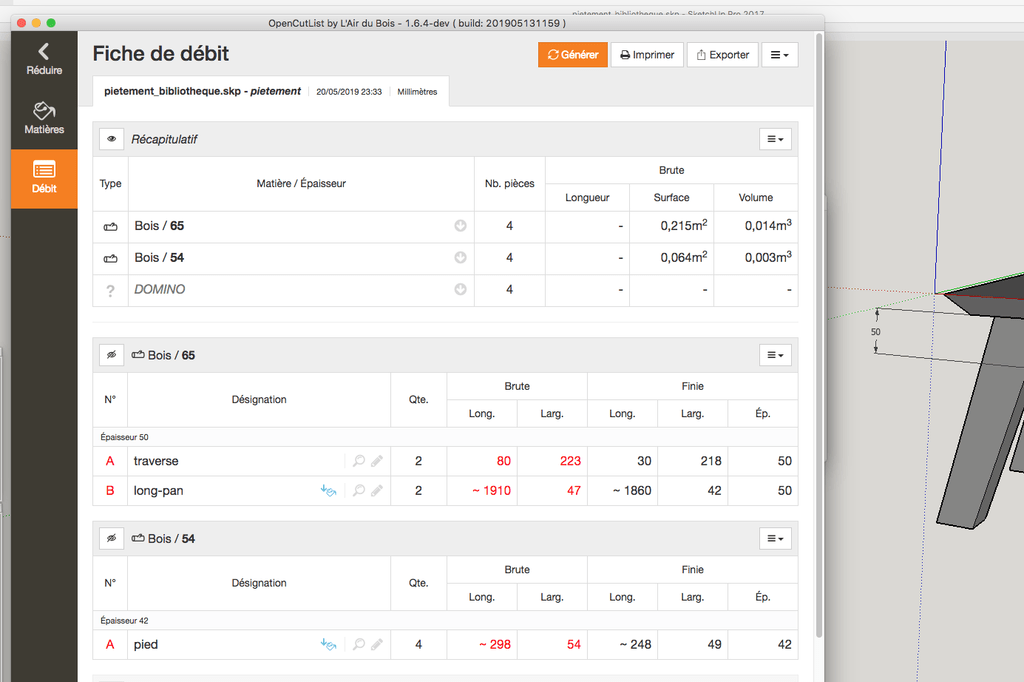Screen dimensions: 1024x682
Task: Open the Bois / 54 group options dropdown
Action: pos(775,539)
